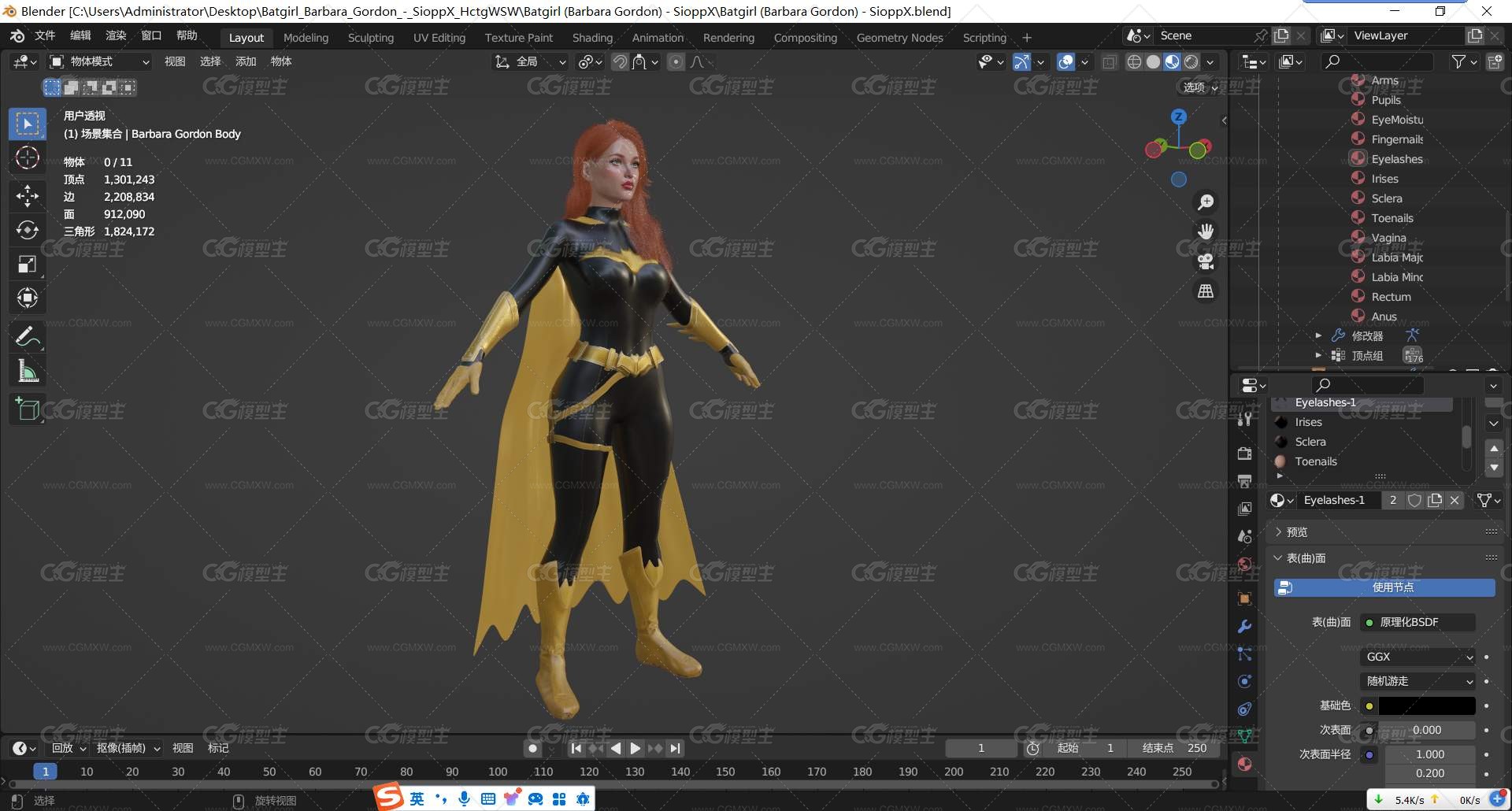This screenshot has width=1512, height=811.
Task: Select the Select Box tool
Action: 28,124
